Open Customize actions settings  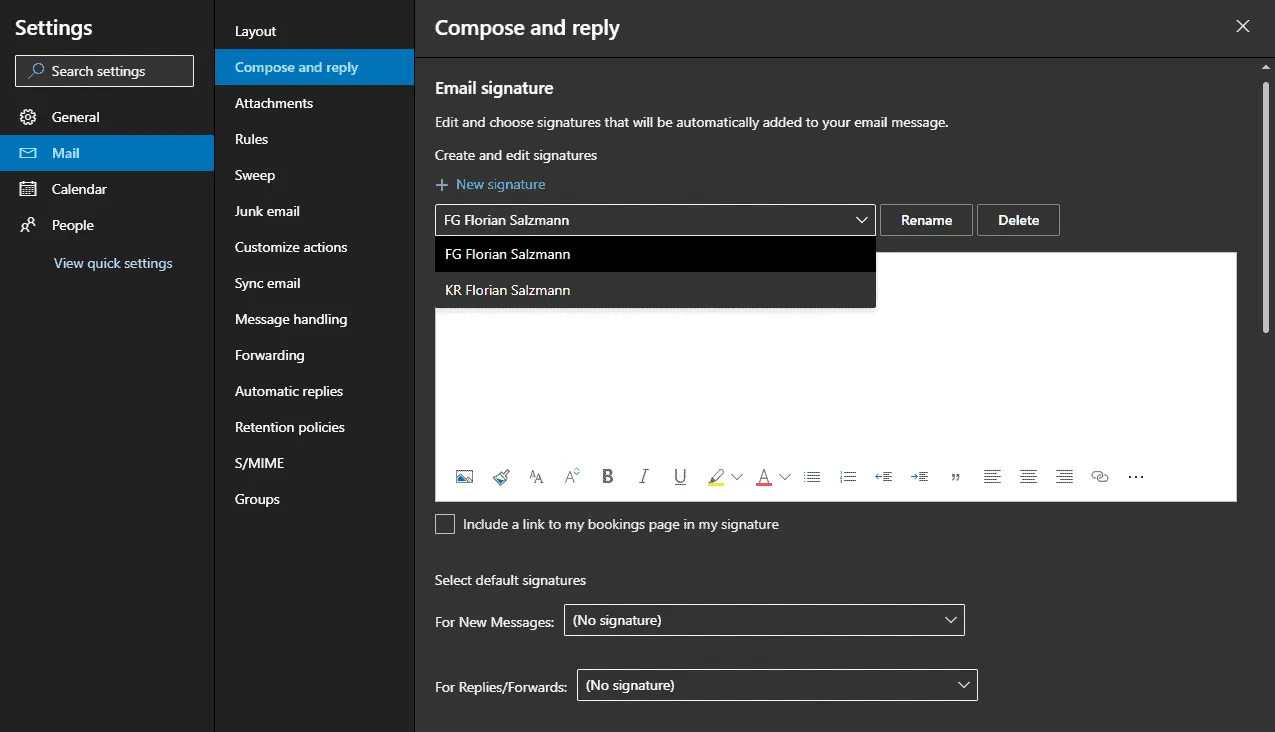coord(314,247)
